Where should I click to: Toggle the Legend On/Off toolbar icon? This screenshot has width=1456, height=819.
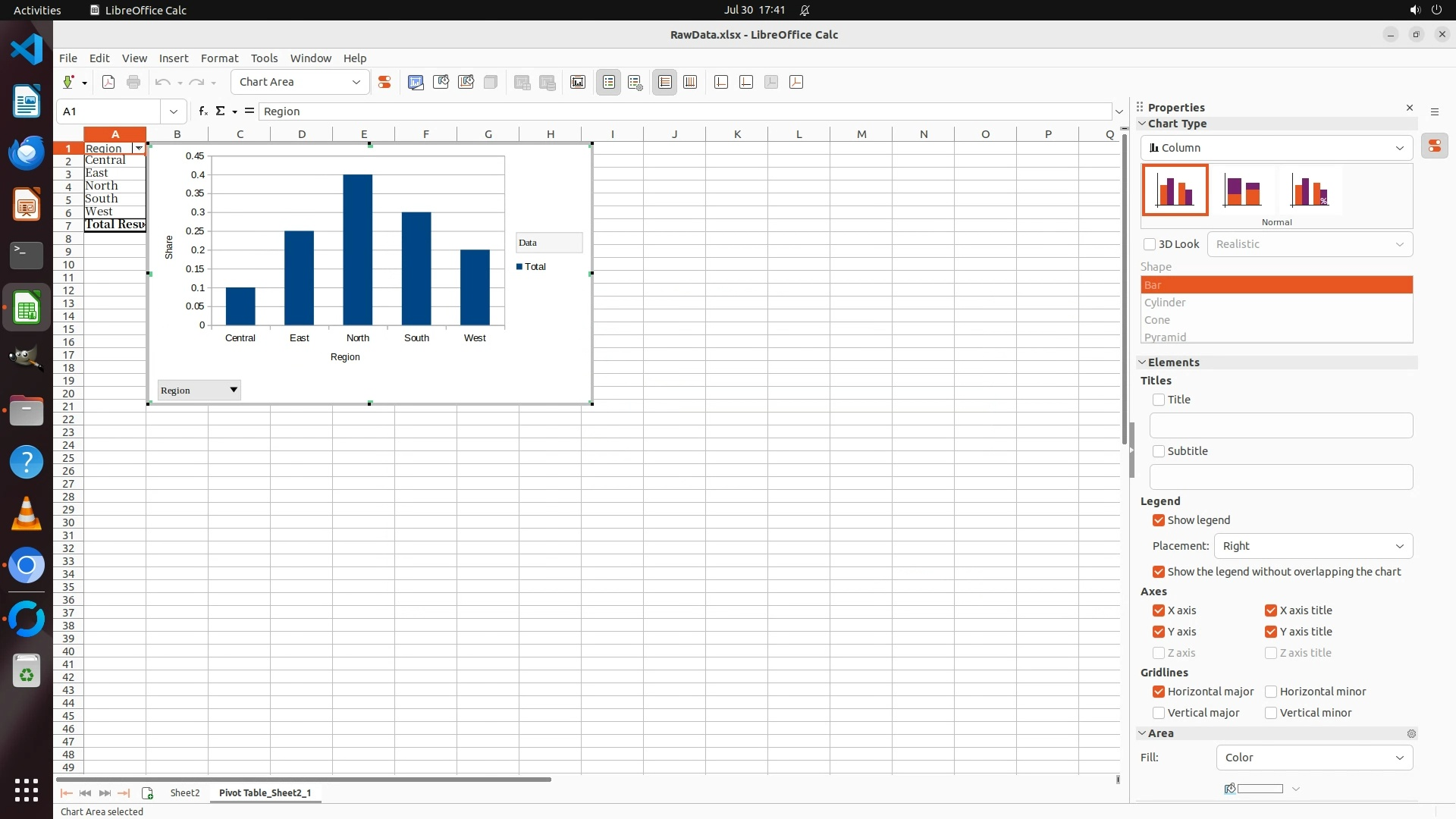click(609, 82)
